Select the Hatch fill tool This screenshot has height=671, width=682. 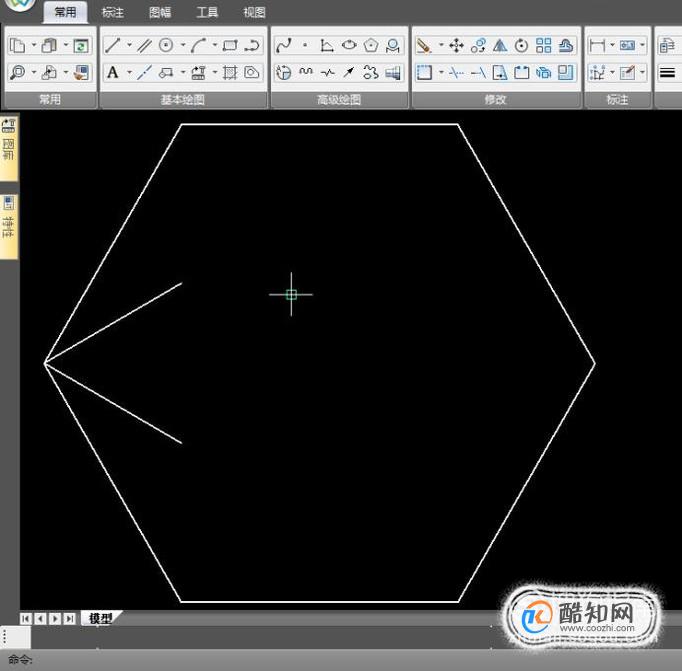point(230,72)
